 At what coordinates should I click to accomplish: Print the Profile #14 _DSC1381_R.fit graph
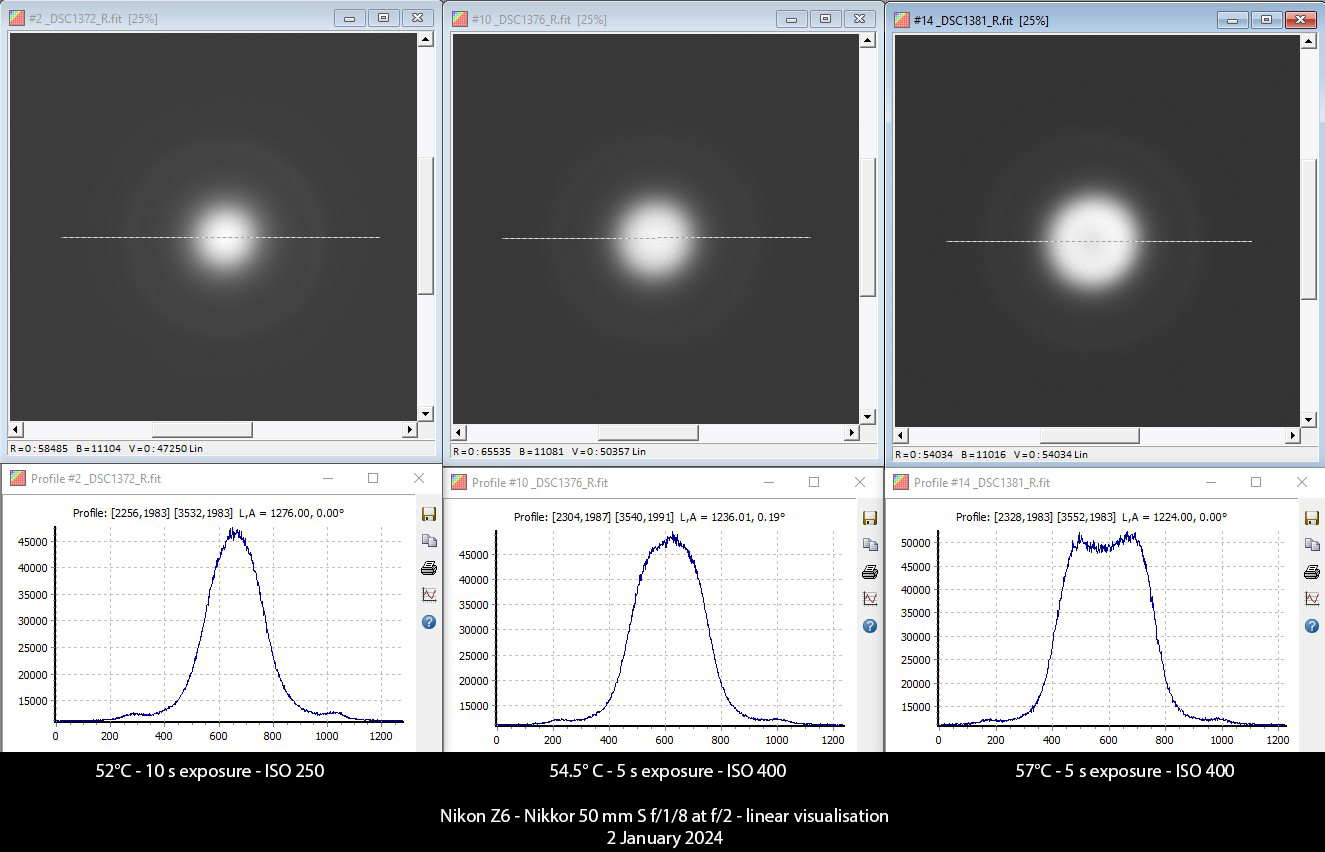coord(1312,572)
